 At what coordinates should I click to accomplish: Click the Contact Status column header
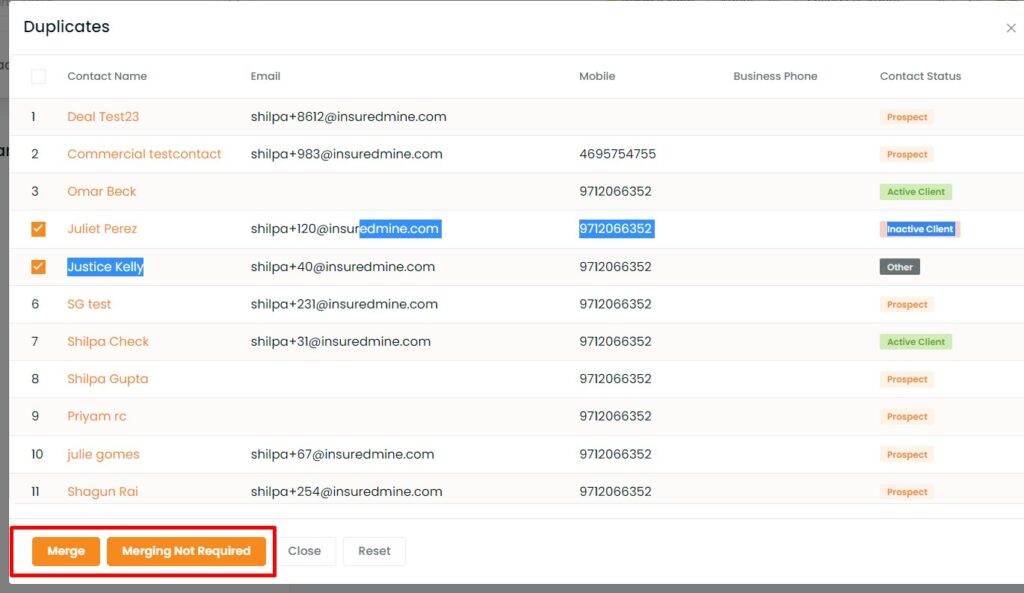click(x=920, y=76)
